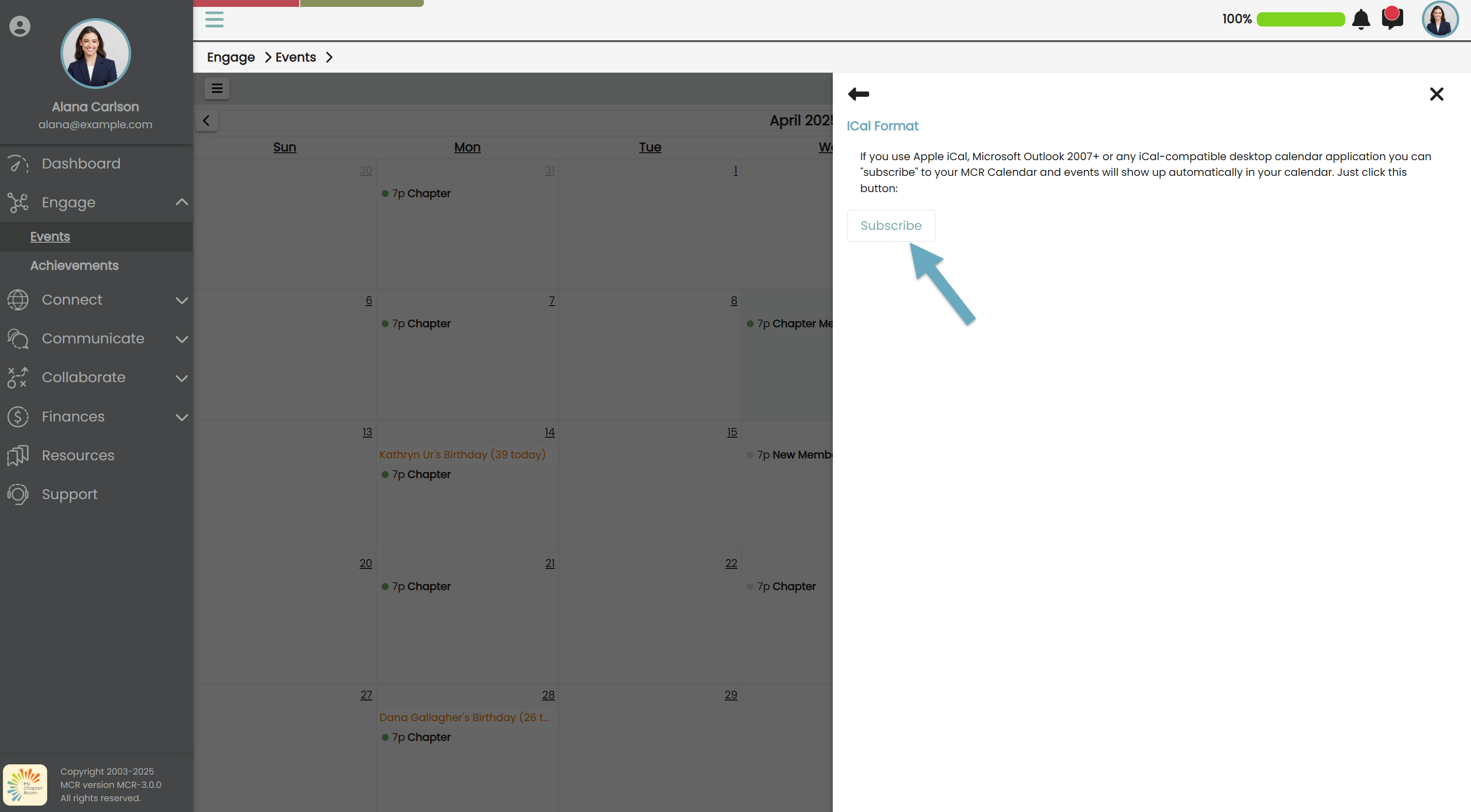The image size is (1471, 812).
Task: Open the top-right profile avatar
Action: click(1439, 20)
